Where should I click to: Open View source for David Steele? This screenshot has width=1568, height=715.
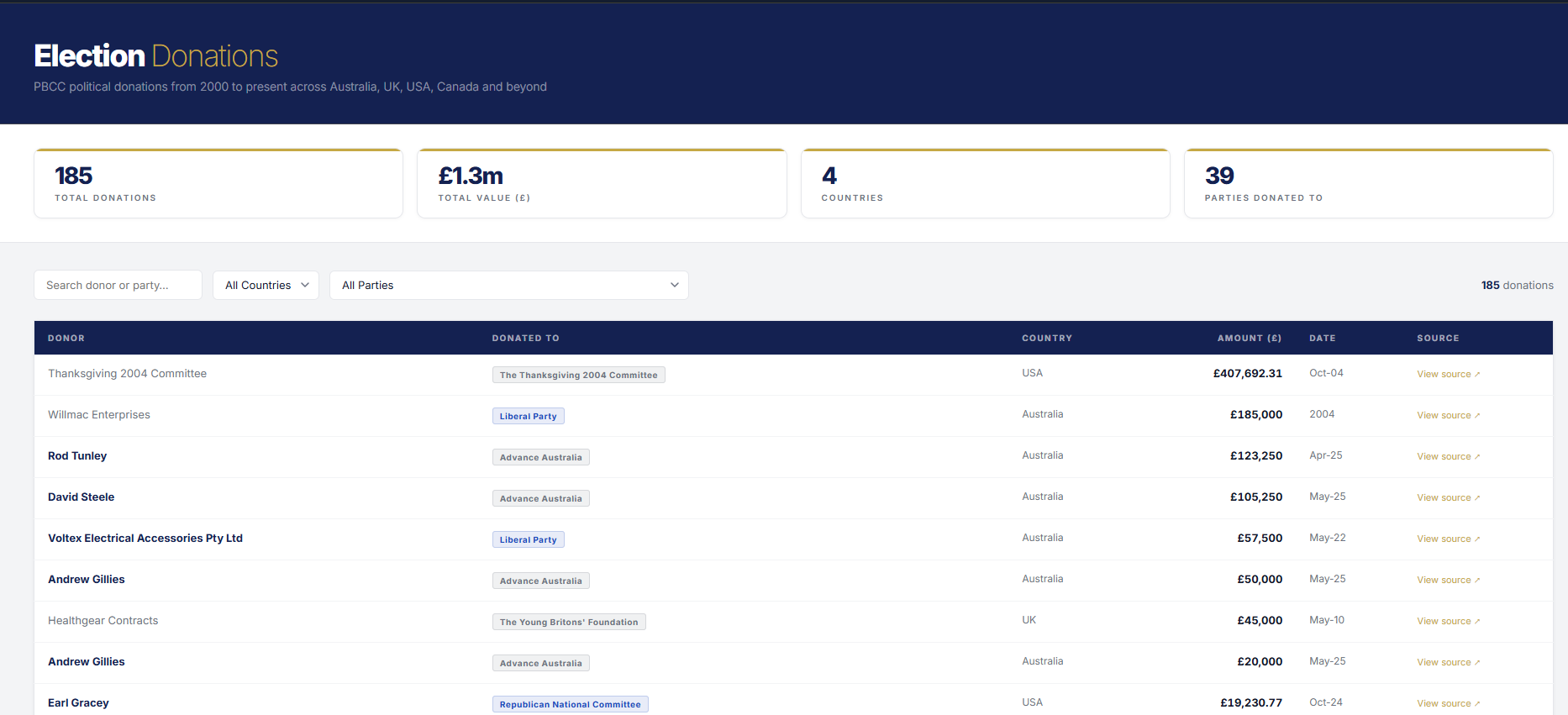point(1448,497)
